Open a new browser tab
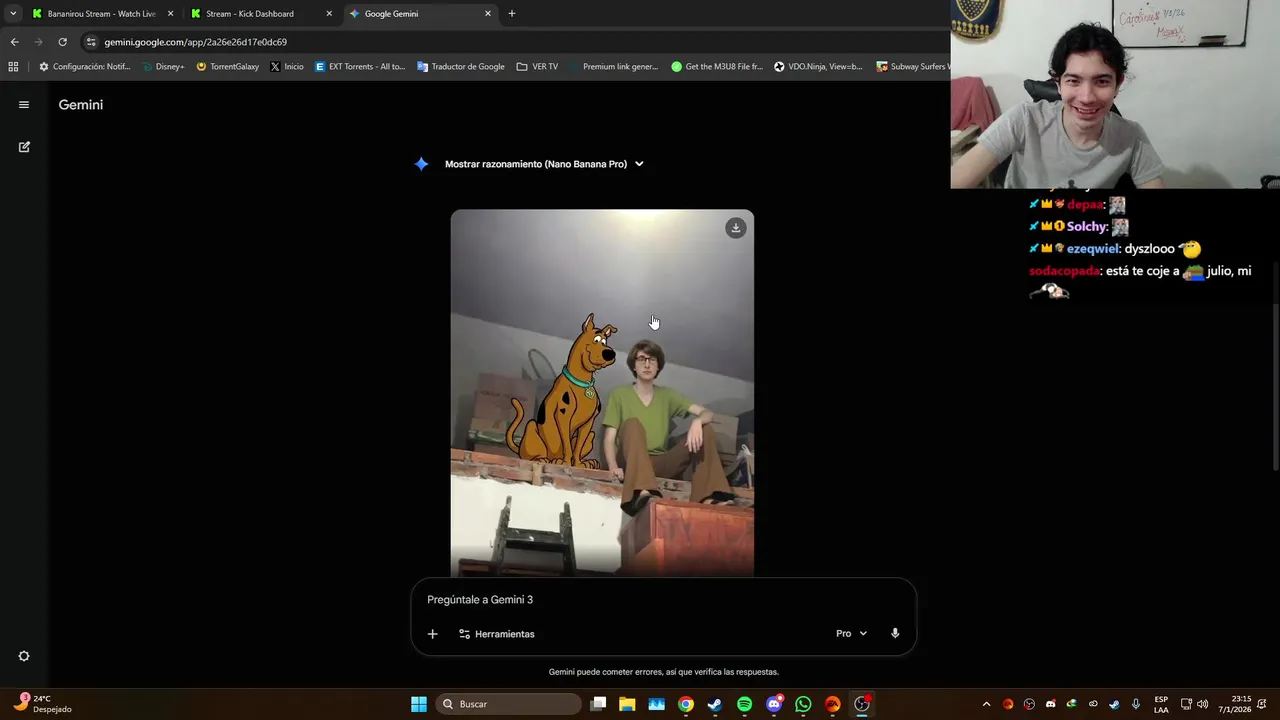Image resolution: width=1280 pixels, height=720 pixels. tap(512, 14)
